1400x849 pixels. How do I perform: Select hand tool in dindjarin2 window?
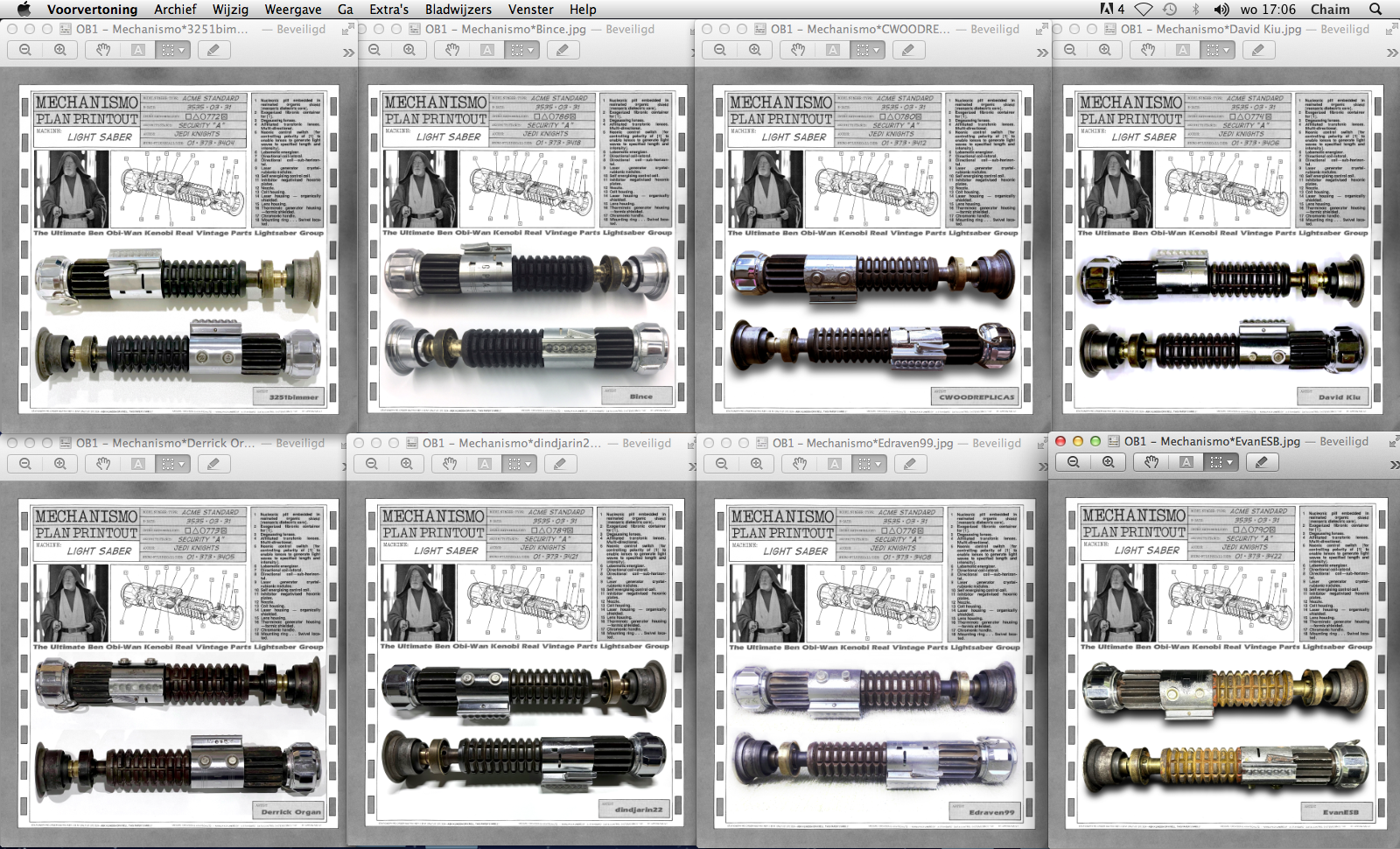(450, 464)
